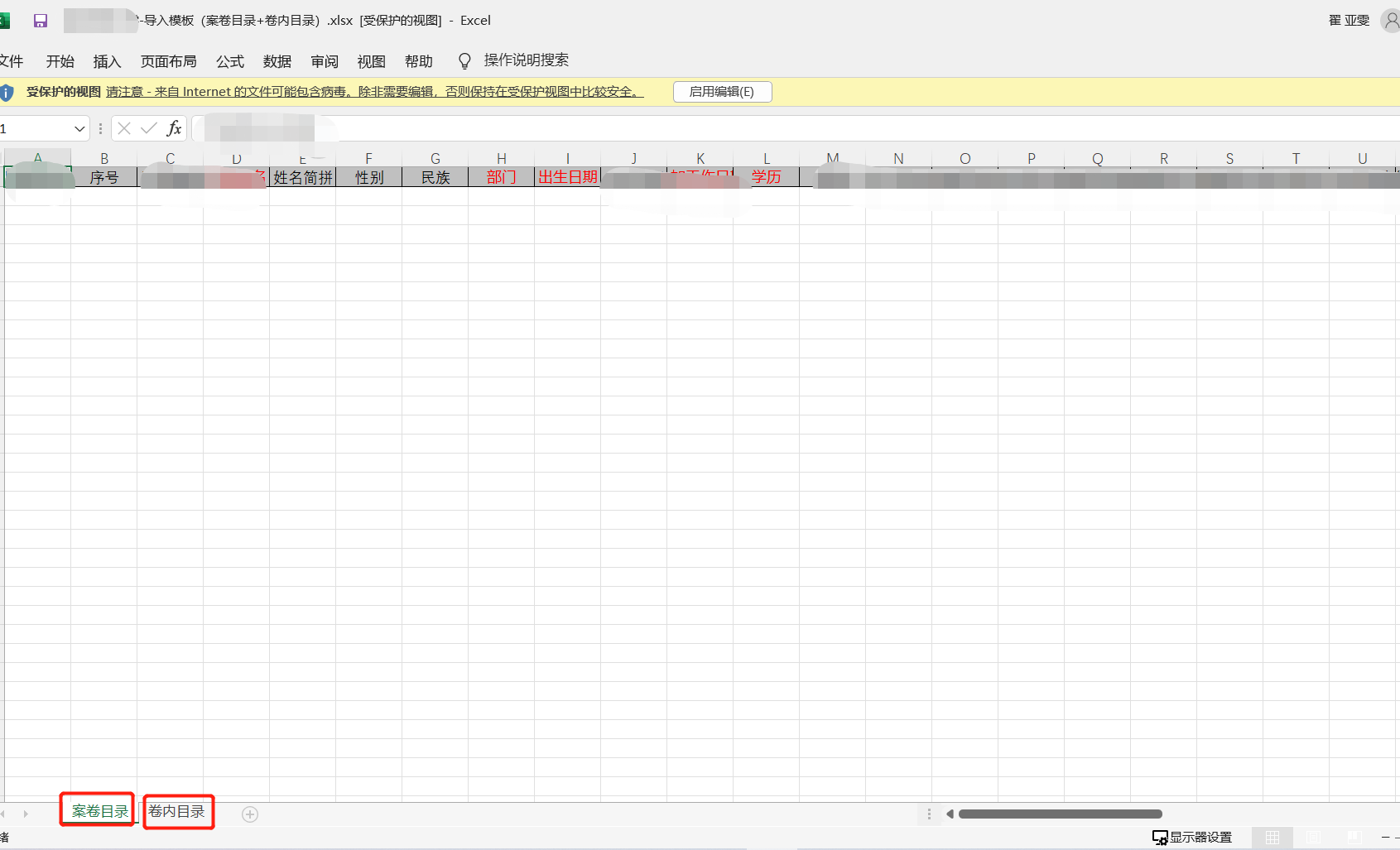Screen dimensions: 1400x850
Task: Click the fx Insert Function icon
Action: point(174,128)
